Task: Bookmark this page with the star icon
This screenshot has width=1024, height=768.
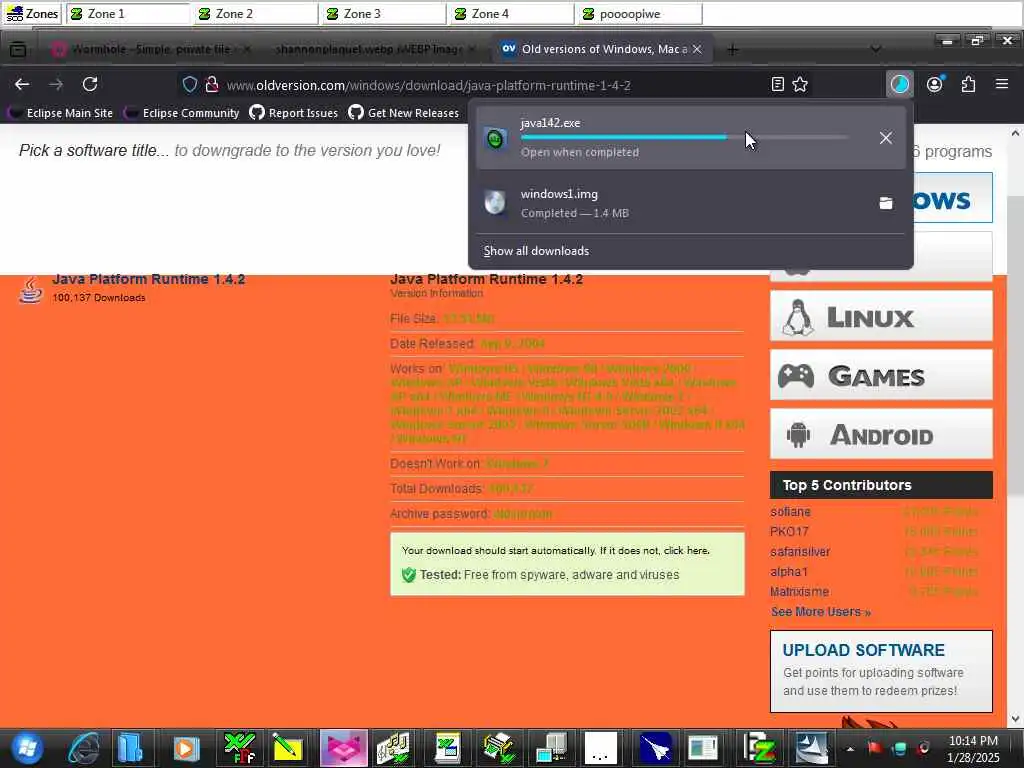Action: (x=800, y=84)
